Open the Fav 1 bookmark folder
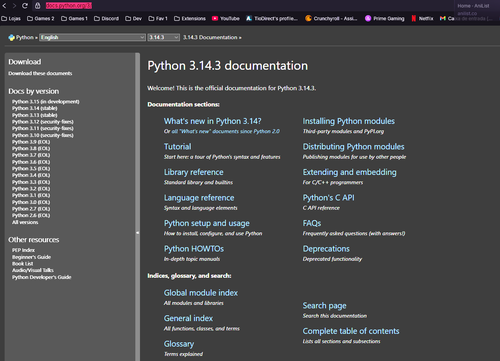Viewport: 500px width, 361px height. coord(158,18)
